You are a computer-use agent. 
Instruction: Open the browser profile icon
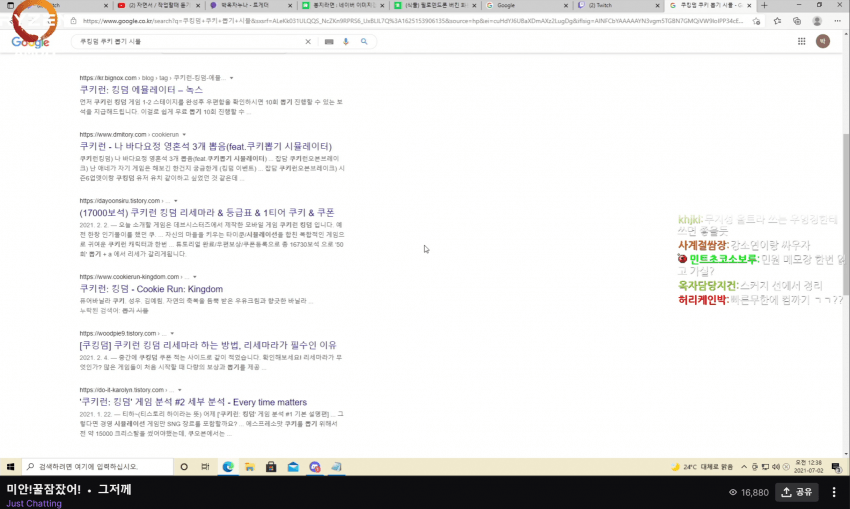coord(817,21)
